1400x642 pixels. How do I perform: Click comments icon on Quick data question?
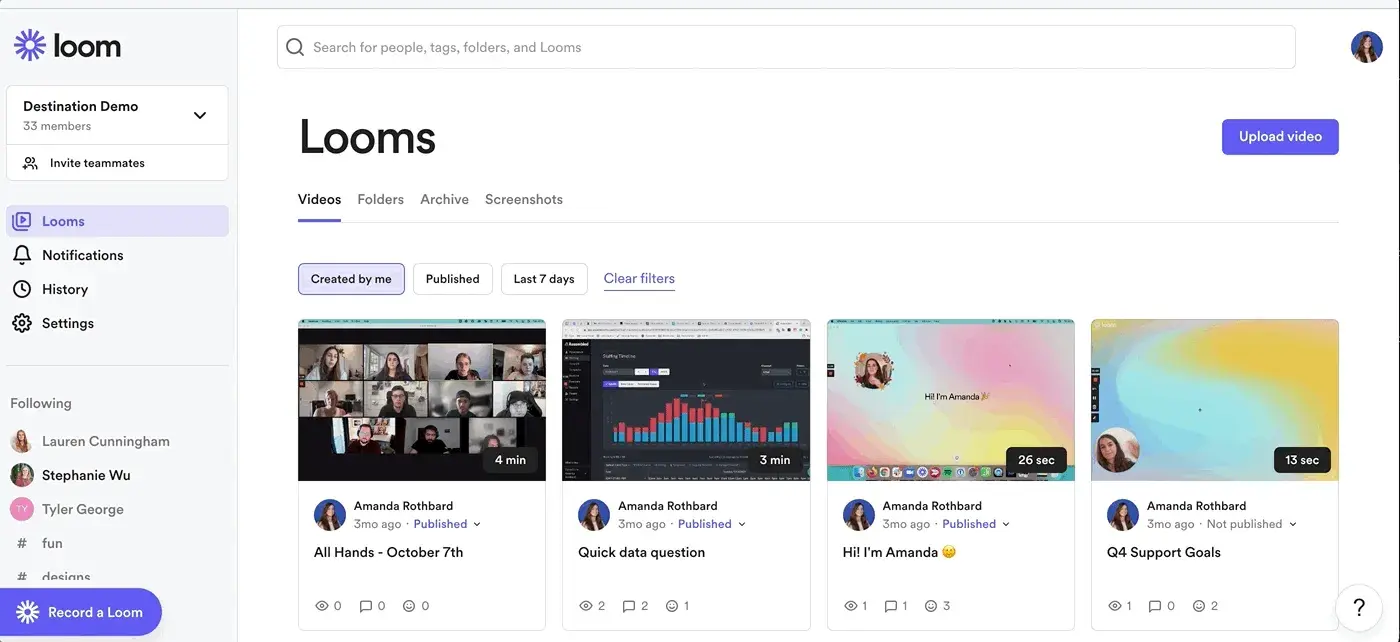coord(629,606)
